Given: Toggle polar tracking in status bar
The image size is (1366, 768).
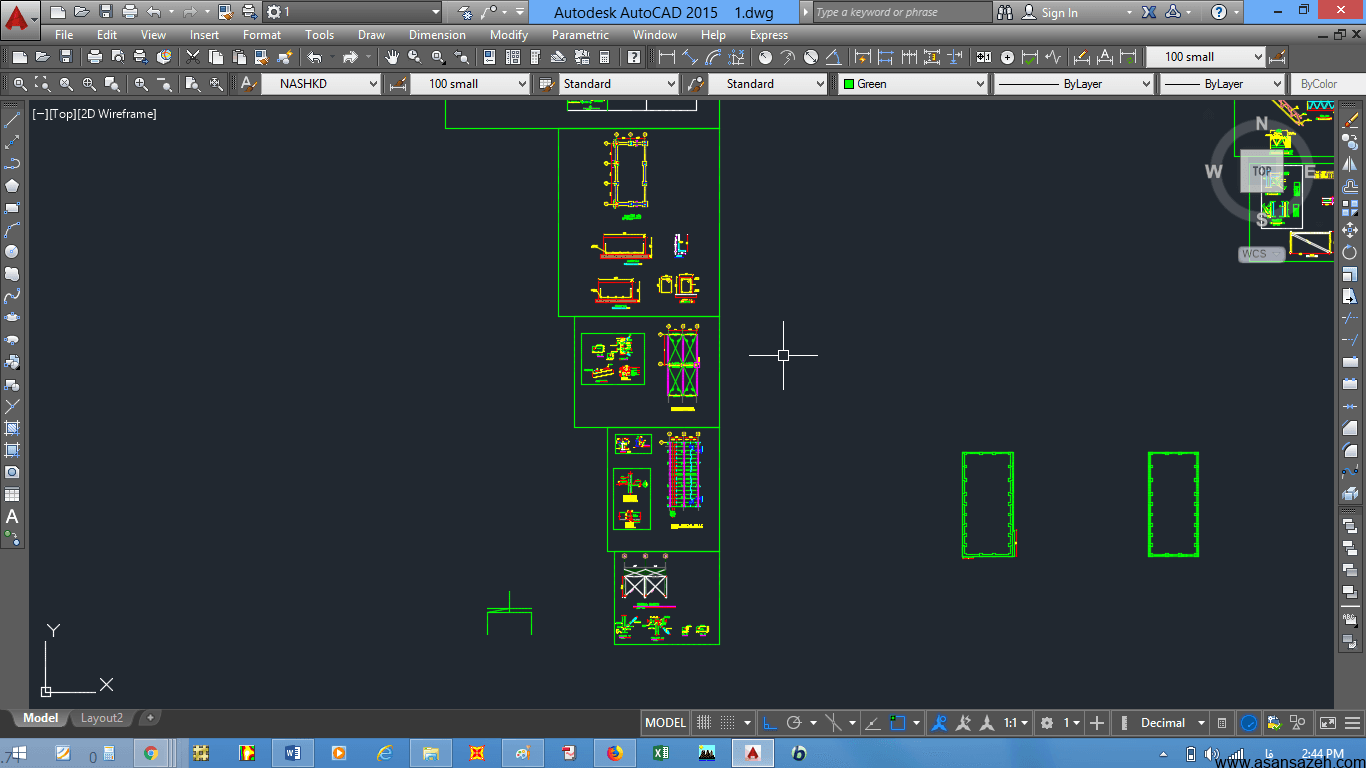Looking at the screenshot, I should [x=794, y=723].
